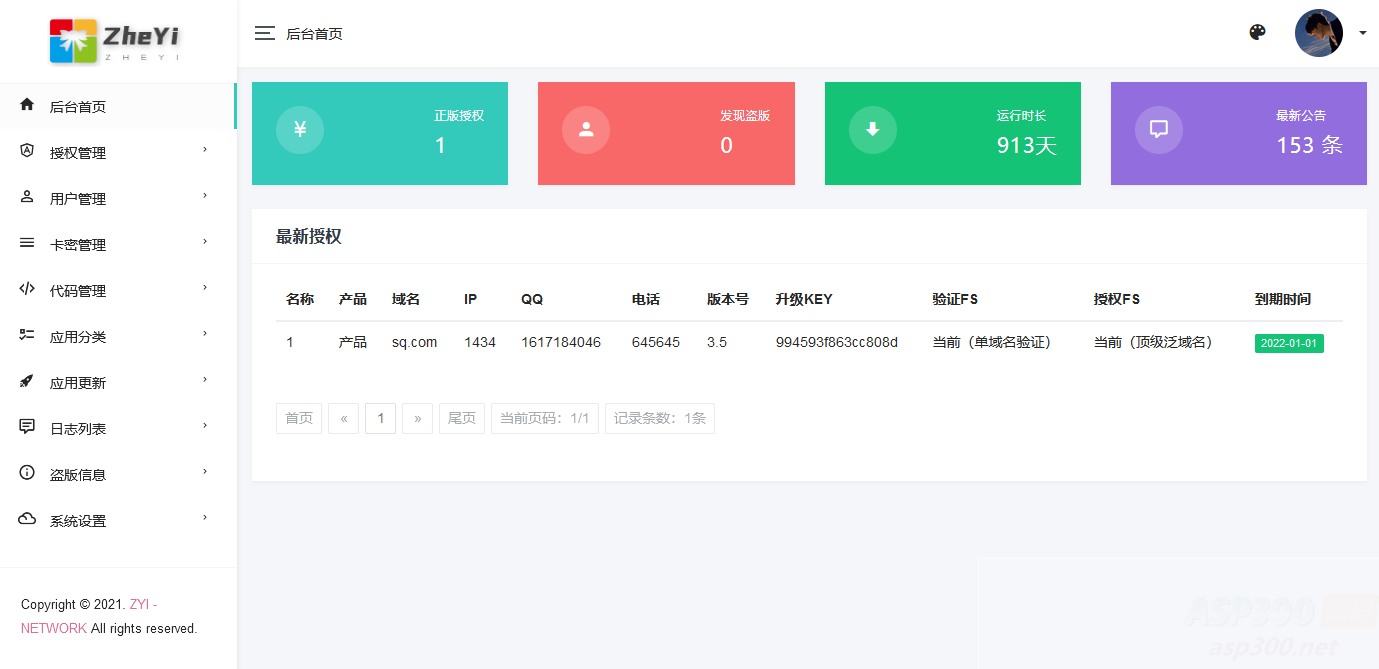Click the 盗版信息 info icon

click(x=26, y=473)
